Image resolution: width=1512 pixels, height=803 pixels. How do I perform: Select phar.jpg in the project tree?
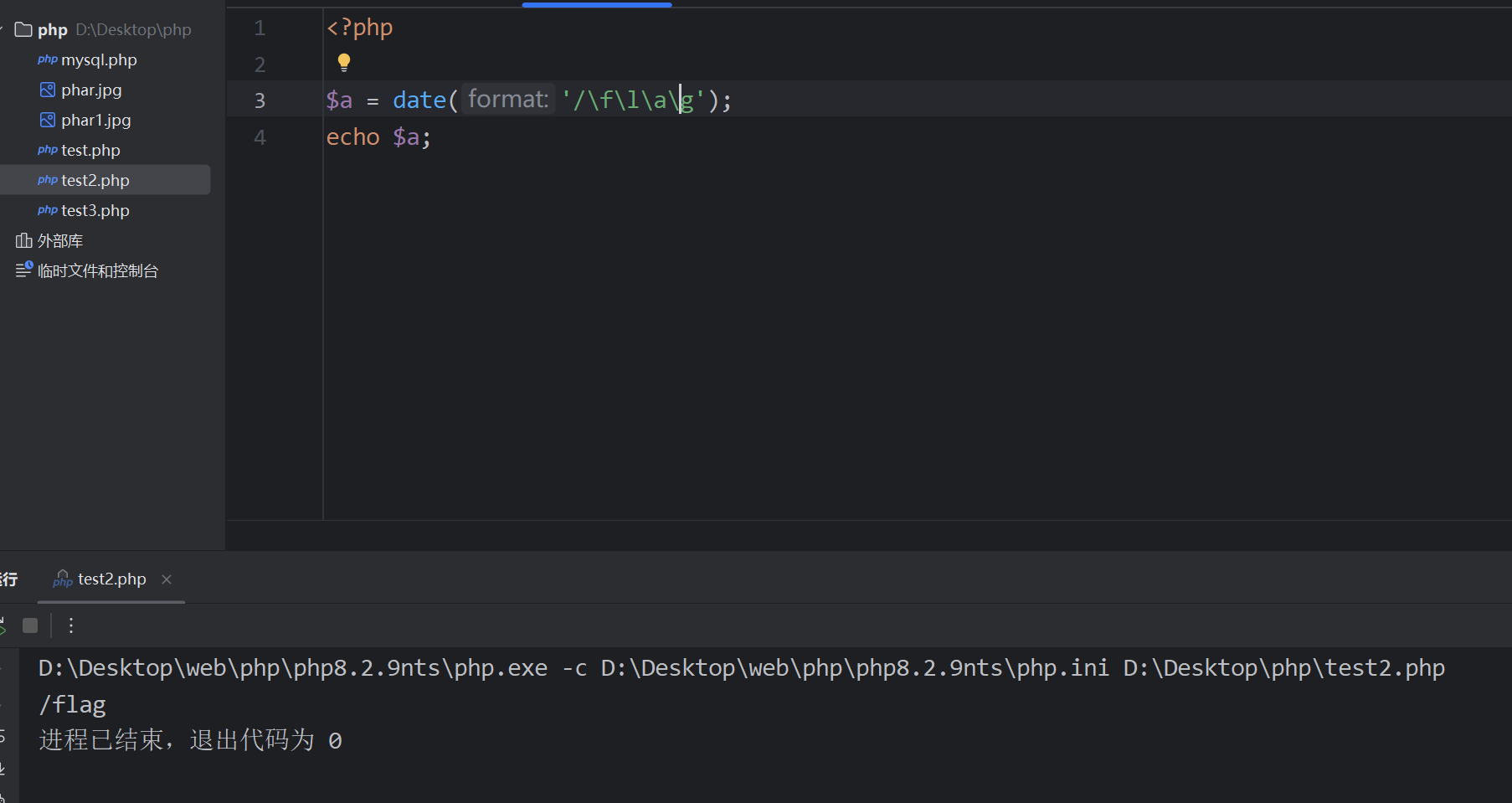point(91,90)
